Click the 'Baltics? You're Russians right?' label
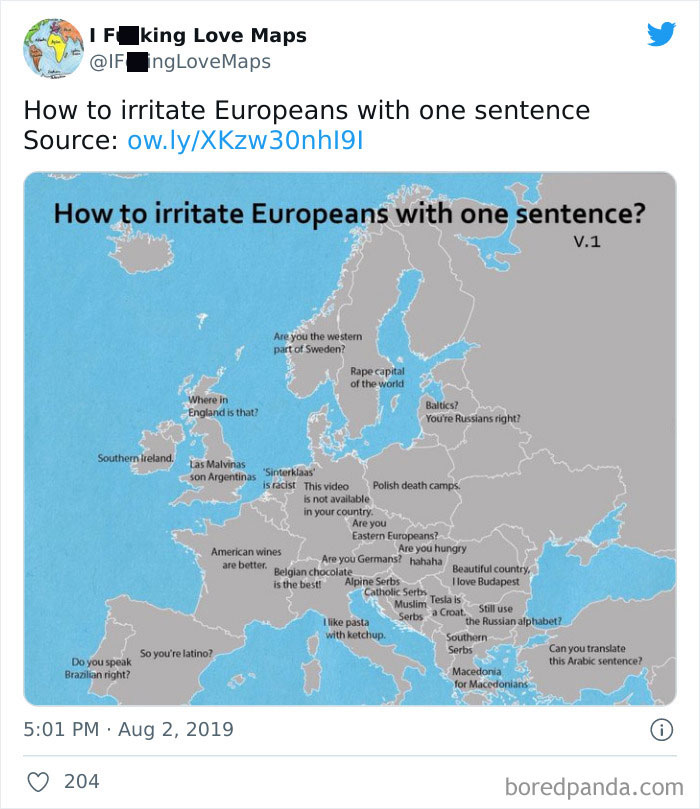The height and width of the screenshot is (809, 700). tap(473, 412)
